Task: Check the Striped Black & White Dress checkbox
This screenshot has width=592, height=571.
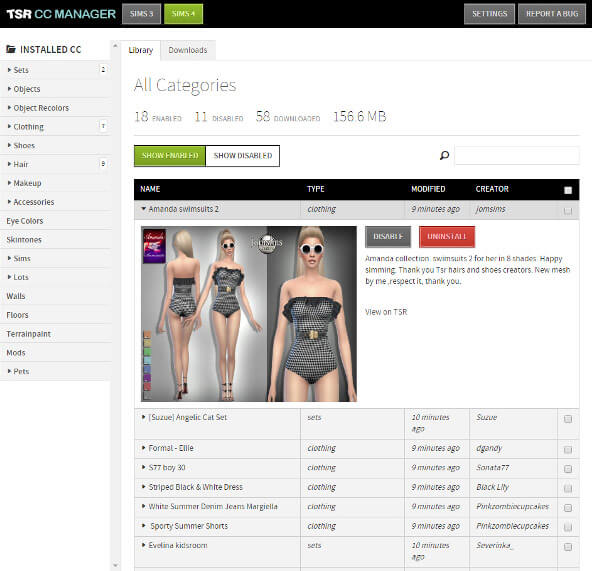Action: pos(567,489)
